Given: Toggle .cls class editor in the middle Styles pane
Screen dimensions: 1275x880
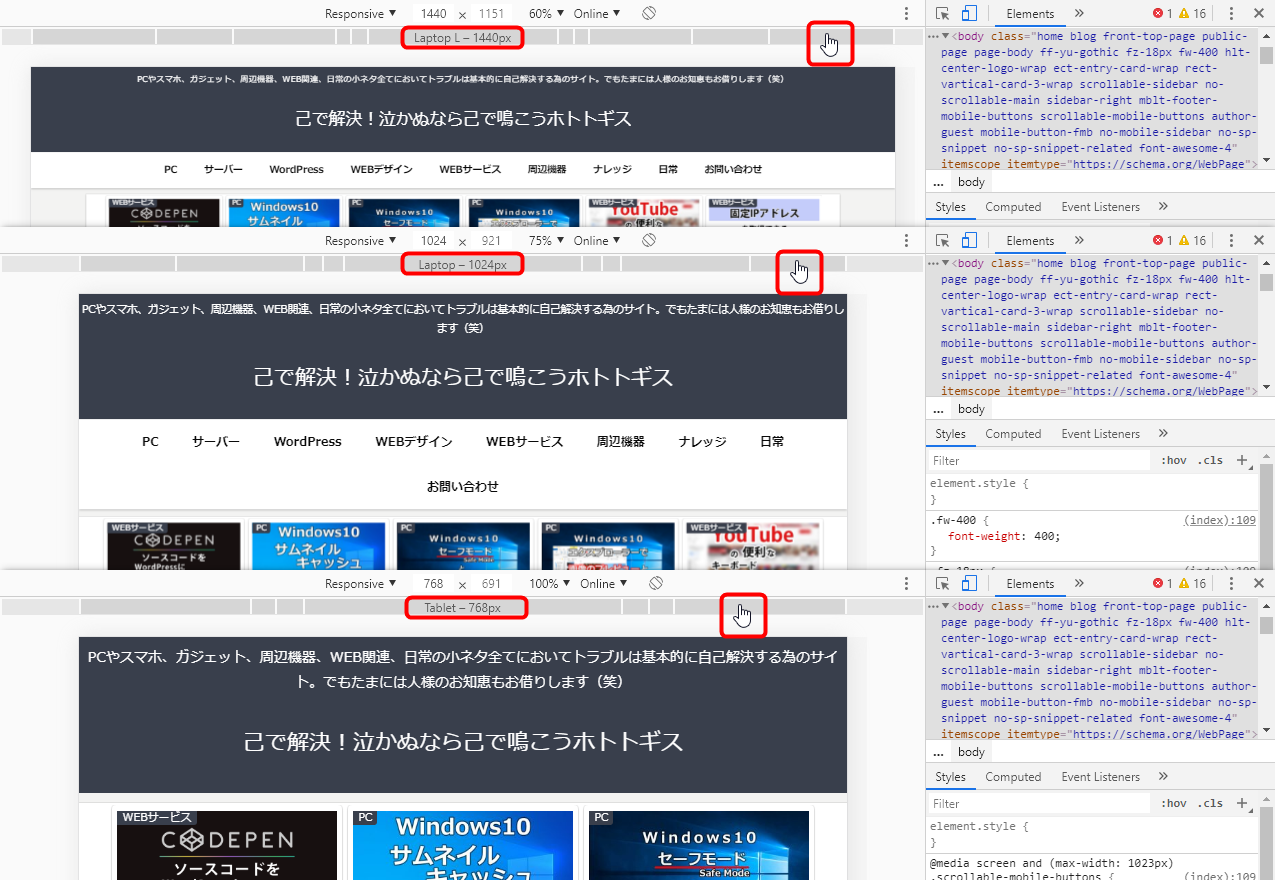Looking at the screenshot, I should 1211,461.
